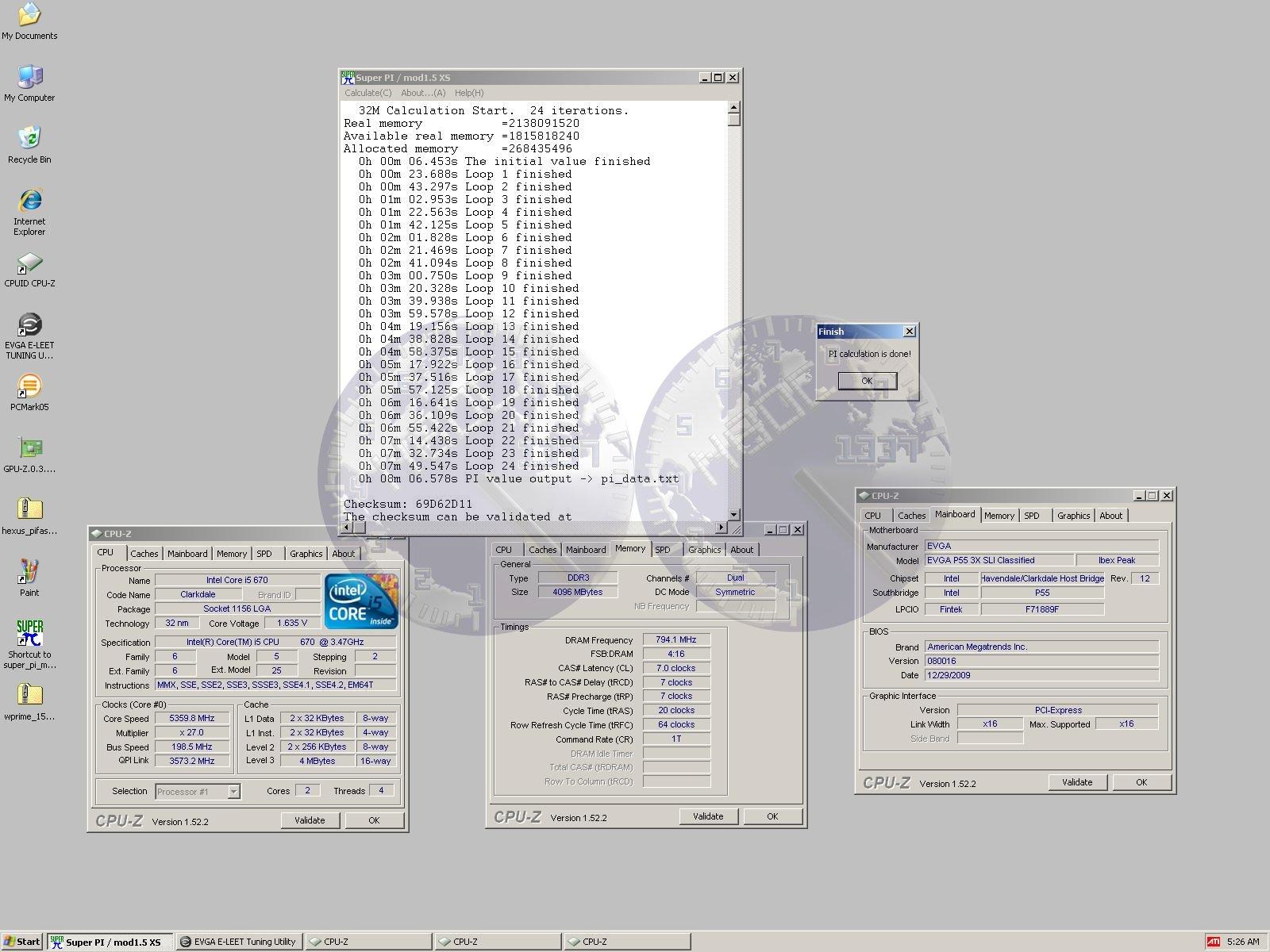Click the BIOS Date field 12/29/2009

coord(1041,676)
